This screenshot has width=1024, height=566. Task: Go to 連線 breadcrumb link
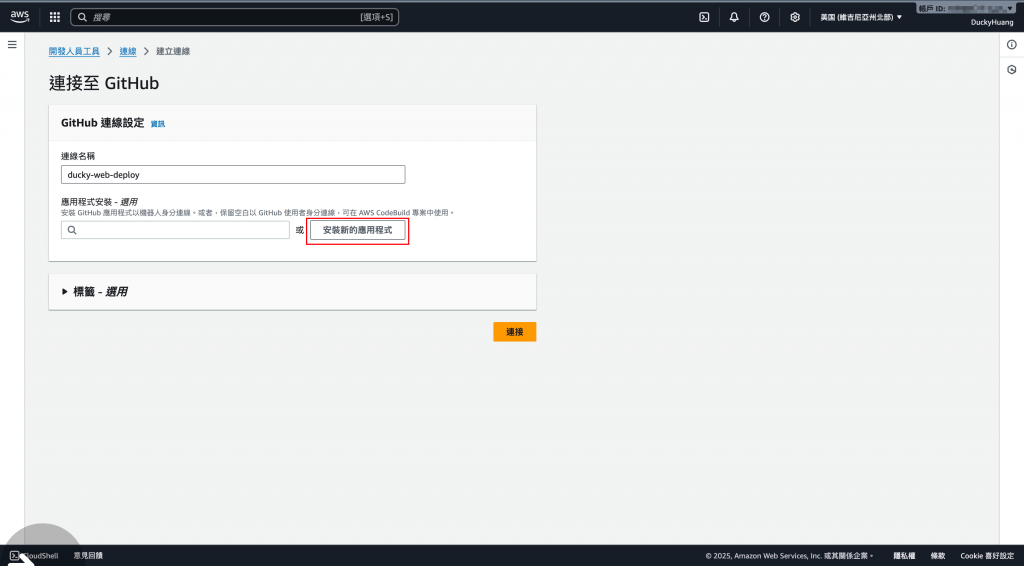coord(128,51)
